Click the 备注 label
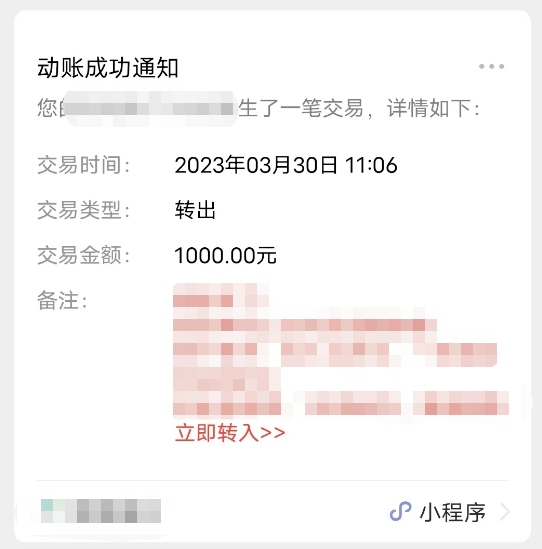The height and width of the screenshot is (549, 542). click(x=62, y=300)
